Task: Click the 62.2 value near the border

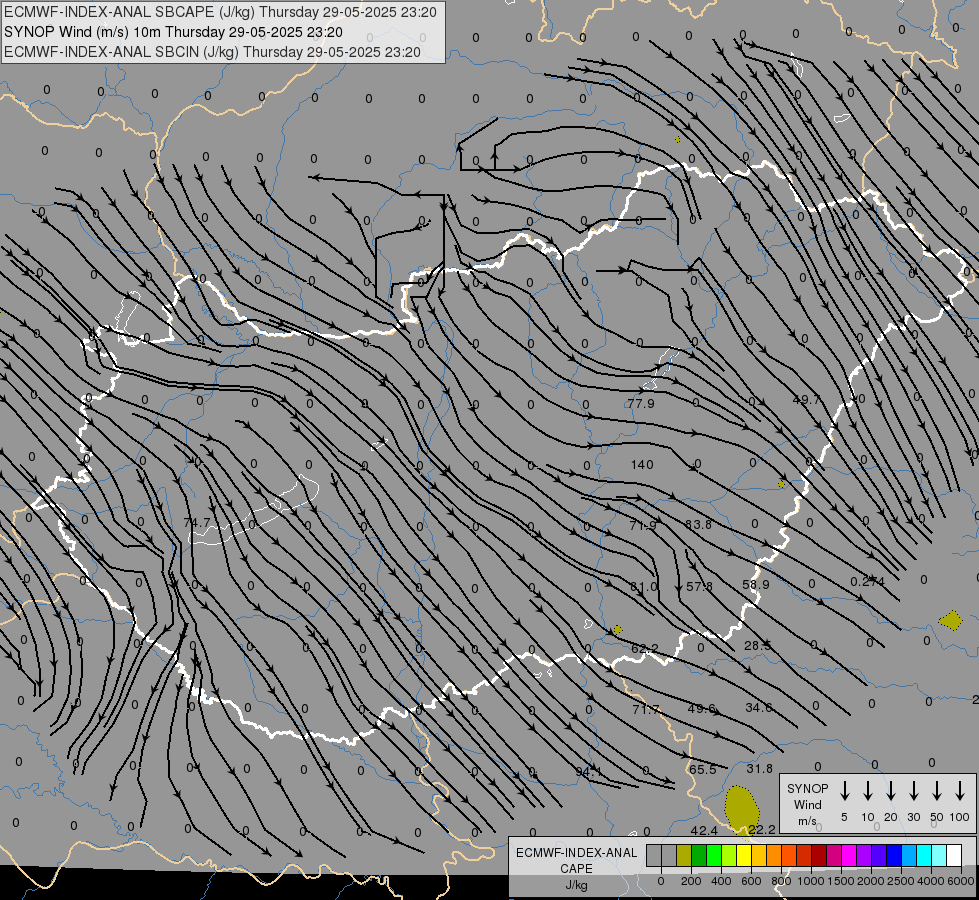Action: [x=645, y=648]
